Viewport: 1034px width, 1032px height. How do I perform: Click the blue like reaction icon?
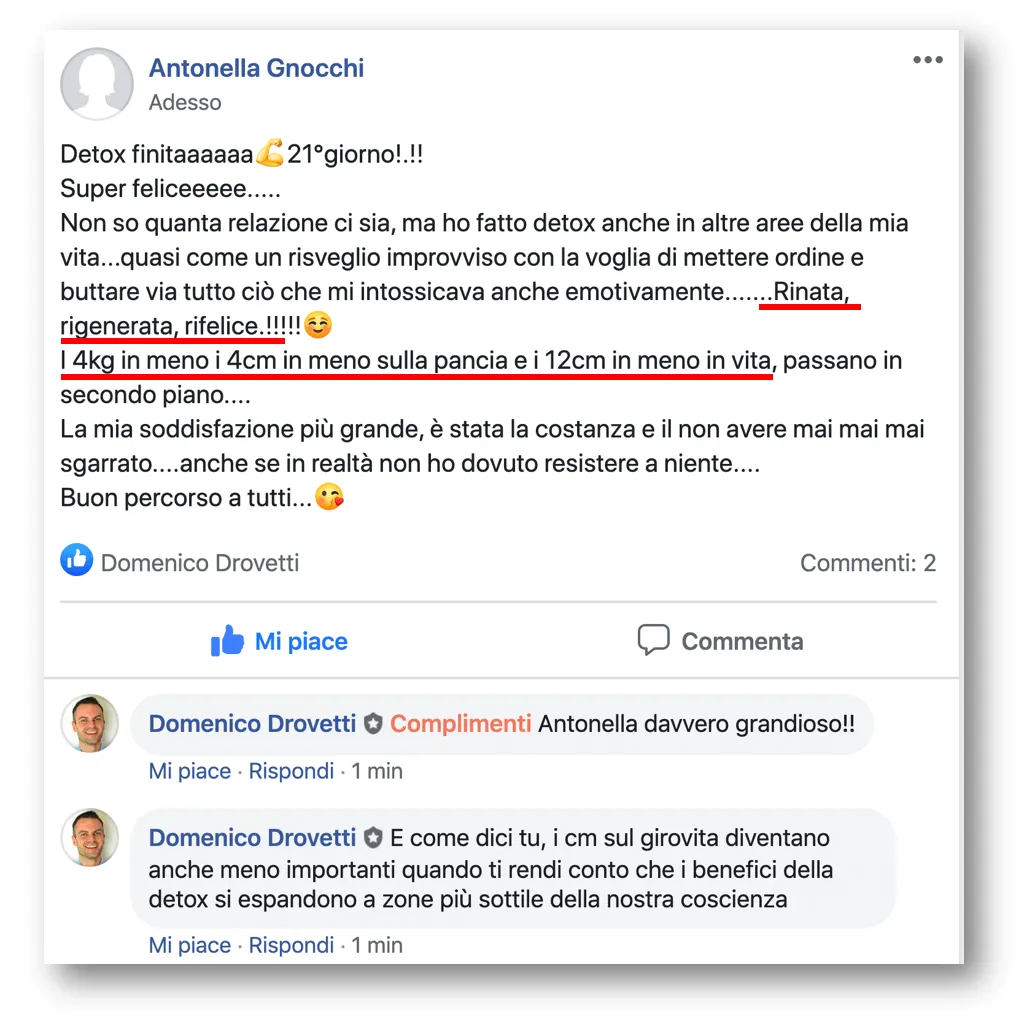(x=76, y=560)
